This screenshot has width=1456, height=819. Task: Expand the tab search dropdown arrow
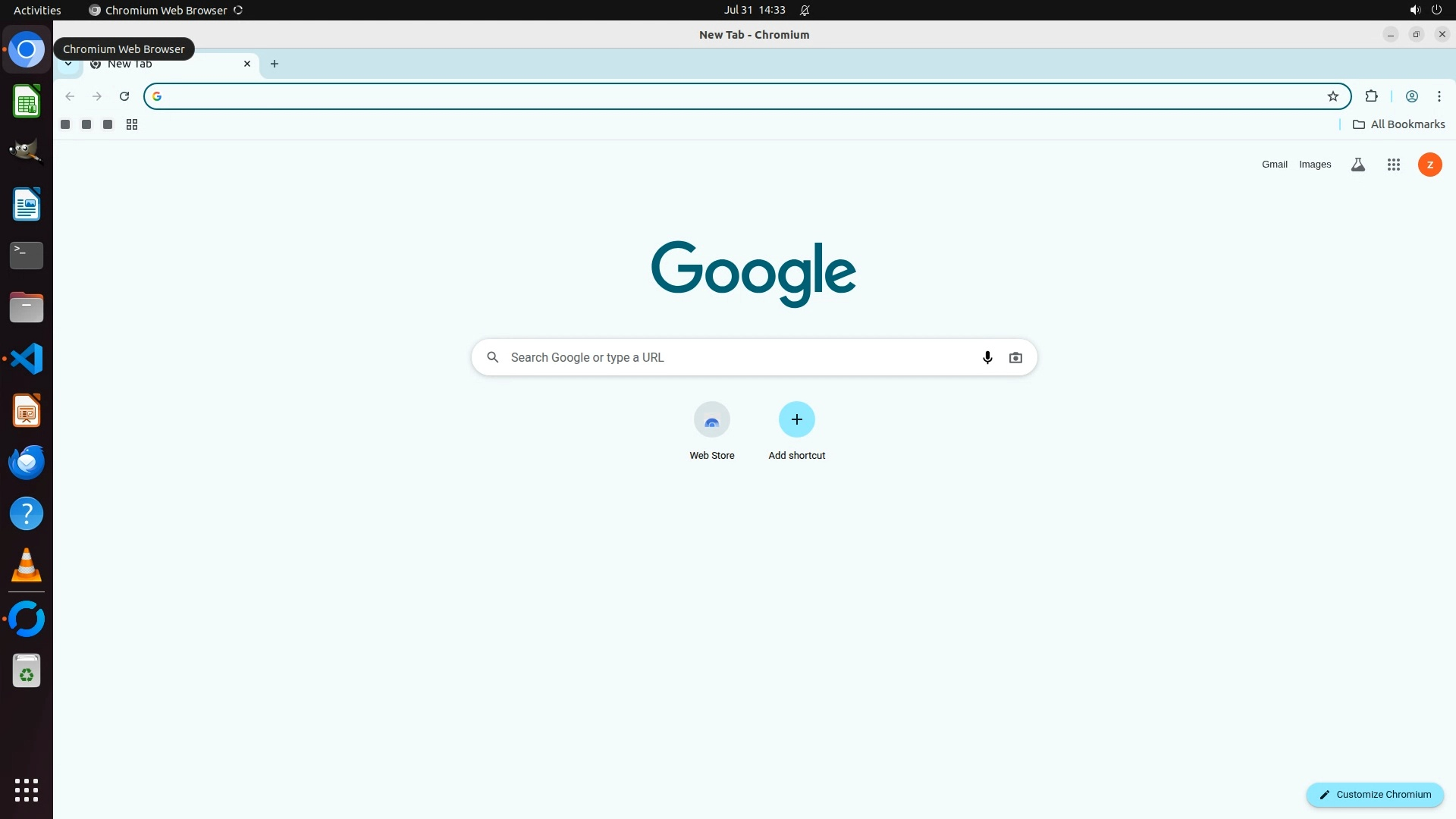pos(68,64)
